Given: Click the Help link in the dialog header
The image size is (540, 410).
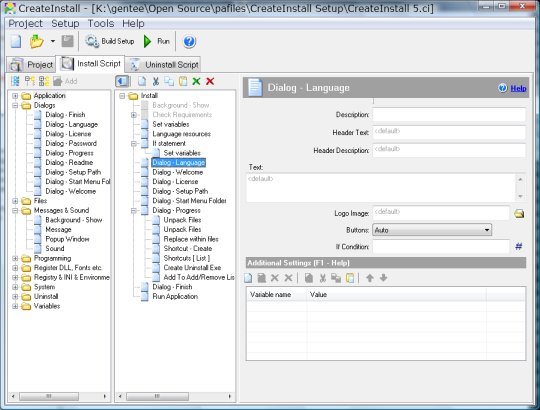Looking at the screenshot, I should (518, 88).
